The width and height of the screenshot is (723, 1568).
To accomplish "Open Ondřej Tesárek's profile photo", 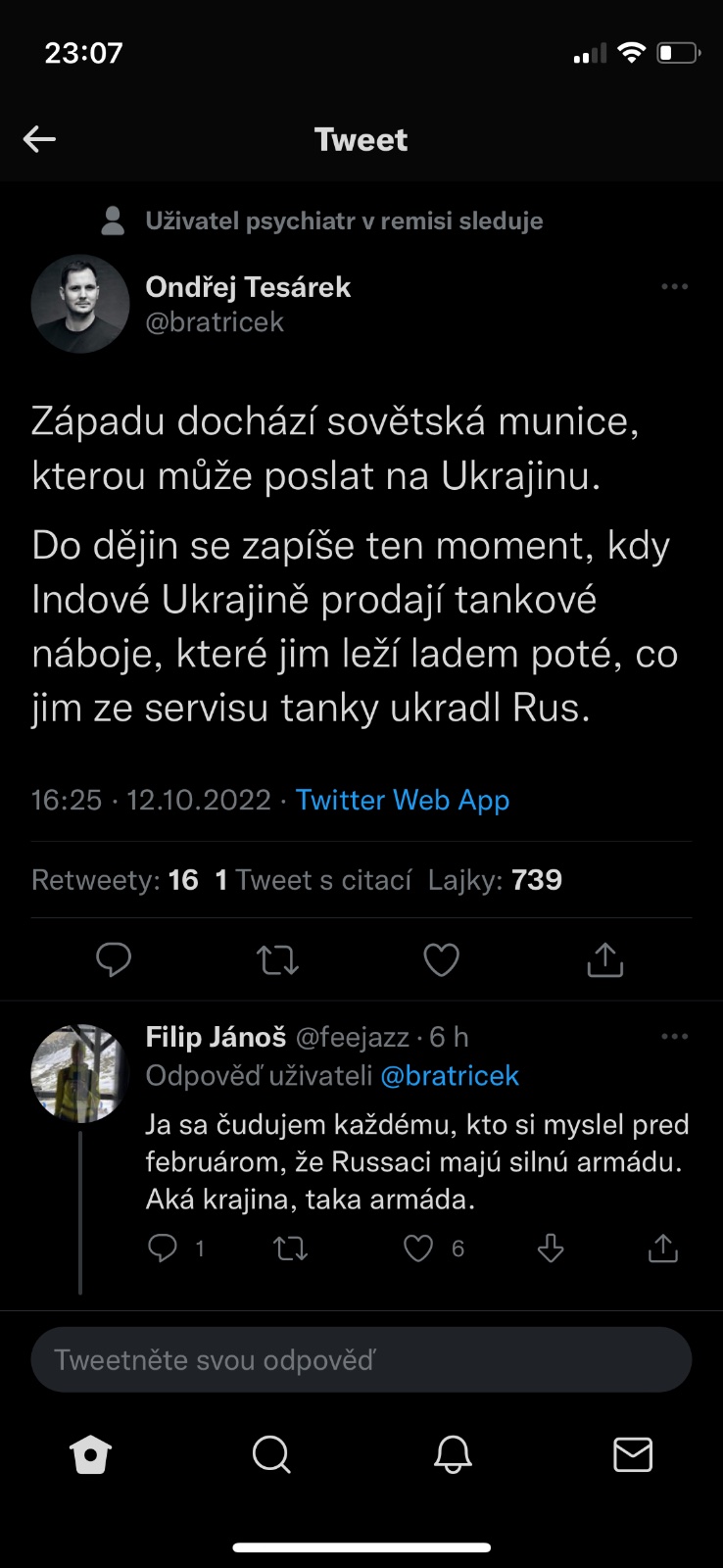I will click(x=80, y=304).
